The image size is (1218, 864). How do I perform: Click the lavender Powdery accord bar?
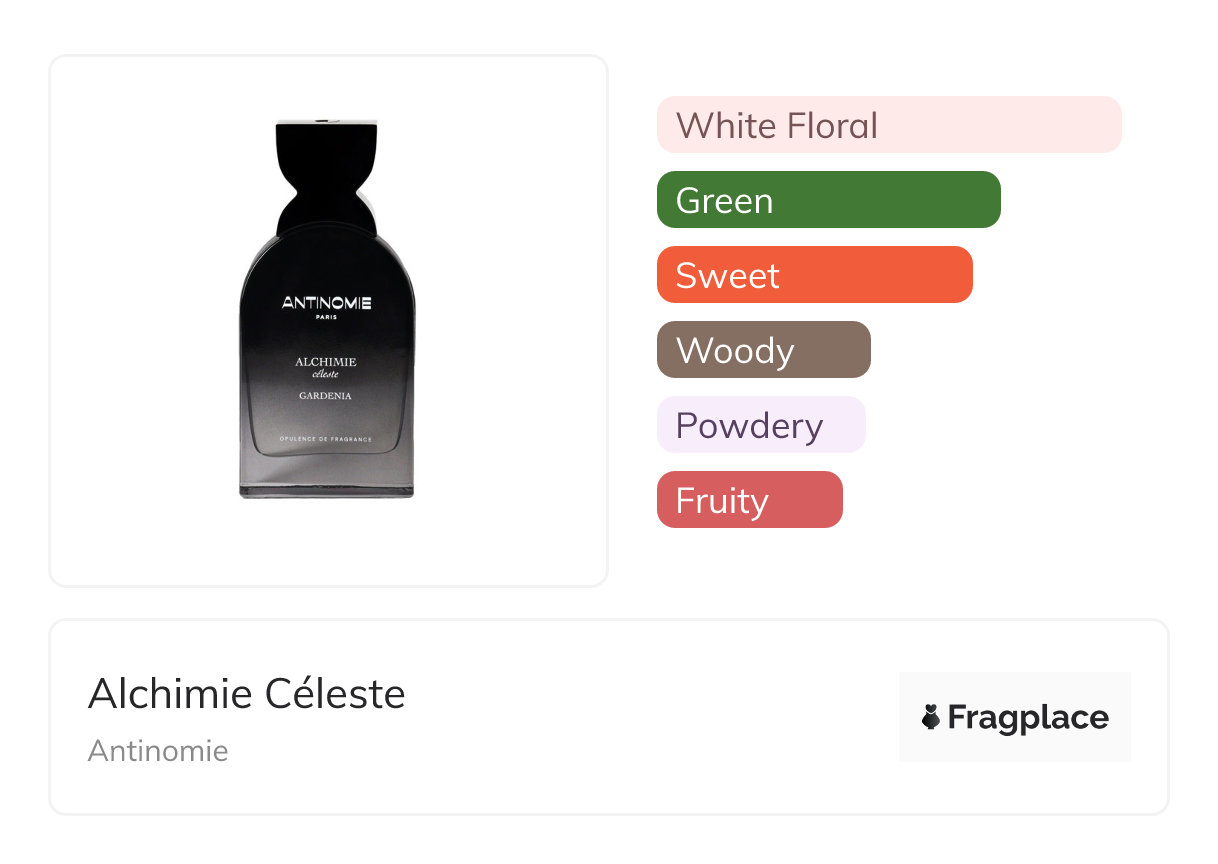coord(760,425)
